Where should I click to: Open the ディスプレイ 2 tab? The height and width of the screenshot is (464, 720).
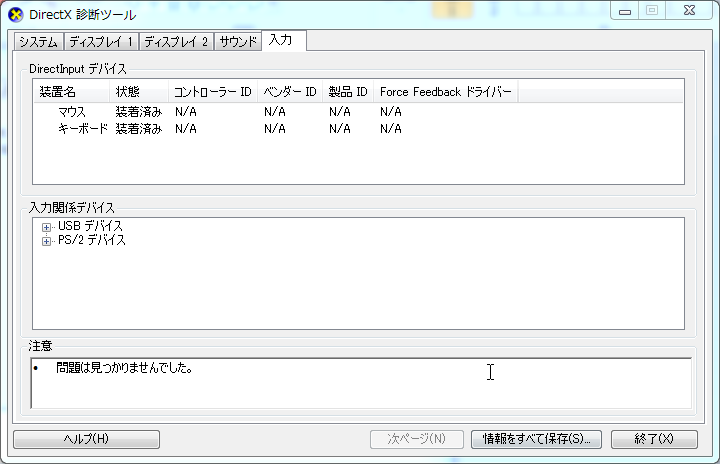point(176,42)
